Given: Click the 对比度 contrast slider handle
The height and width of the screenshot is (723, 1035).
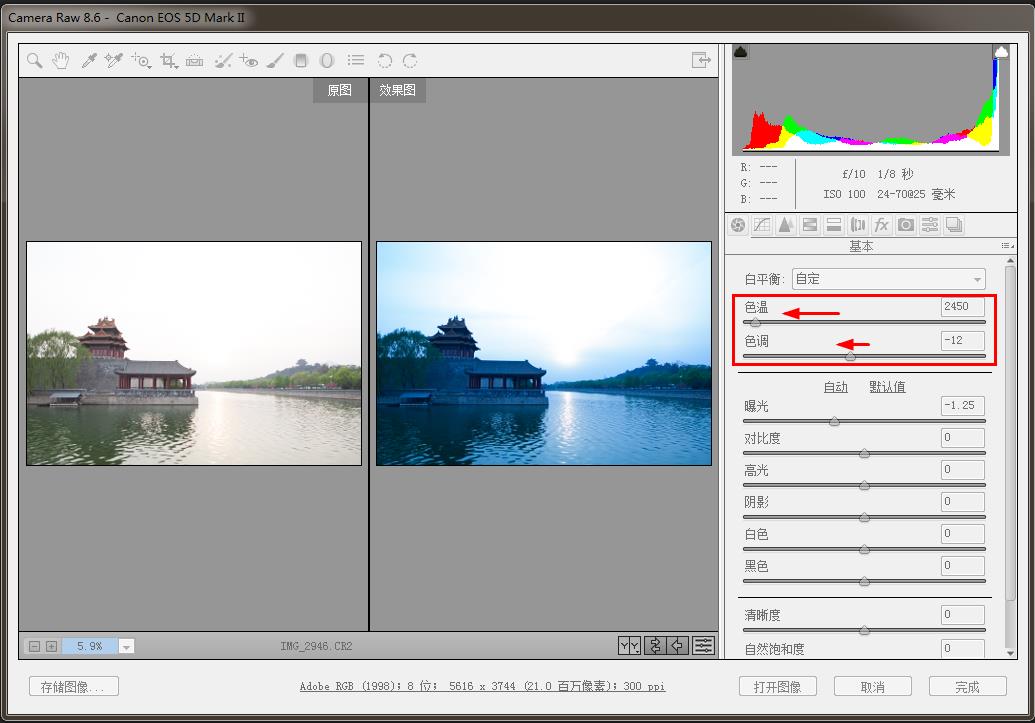Looking at the screenshot, I should click(864, 454).
